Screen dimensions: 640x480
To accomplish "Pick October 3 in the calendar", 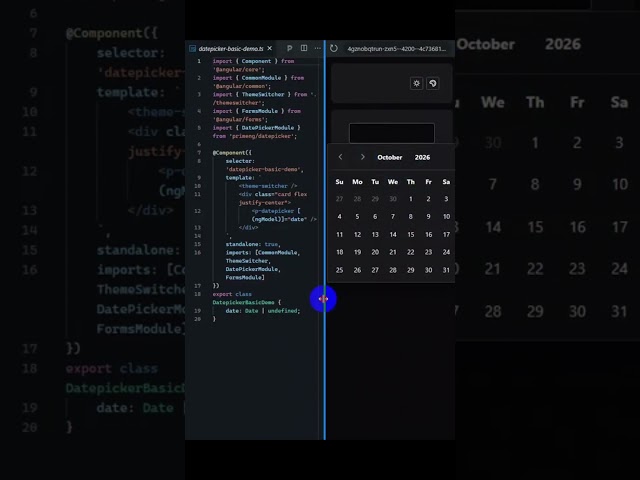I will (x=446, y=199).
